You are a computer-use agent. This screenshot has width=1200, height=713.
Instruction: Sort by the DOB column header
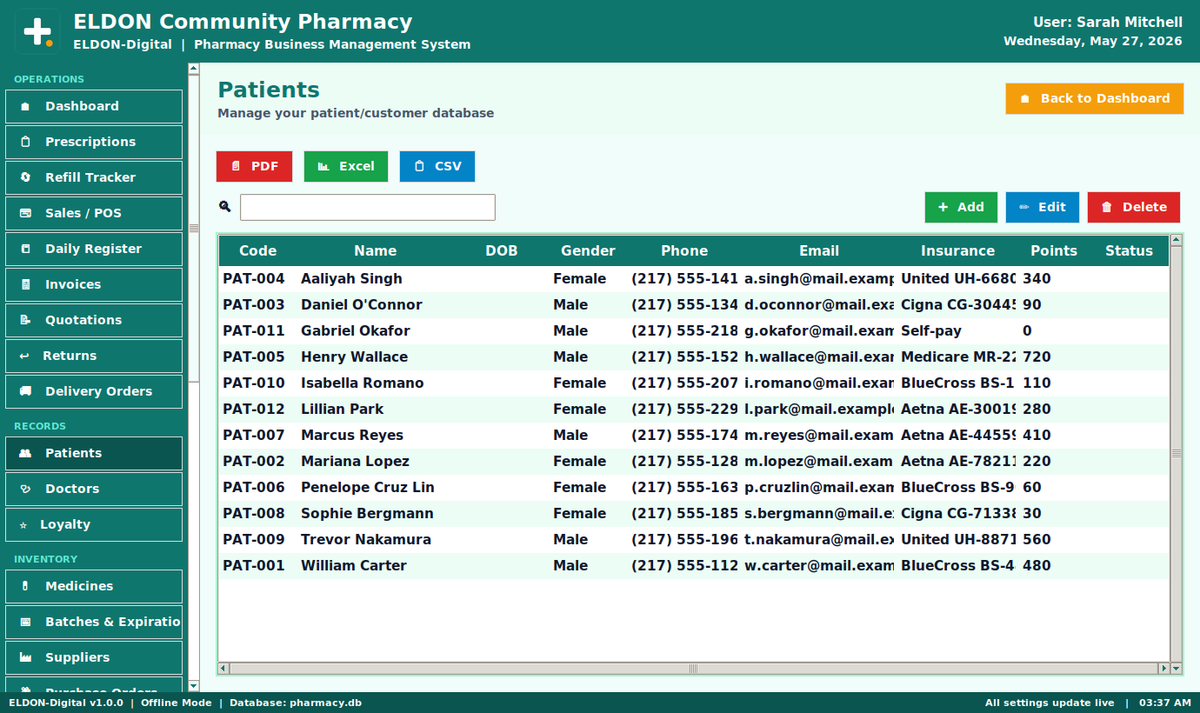click(501, 251)
